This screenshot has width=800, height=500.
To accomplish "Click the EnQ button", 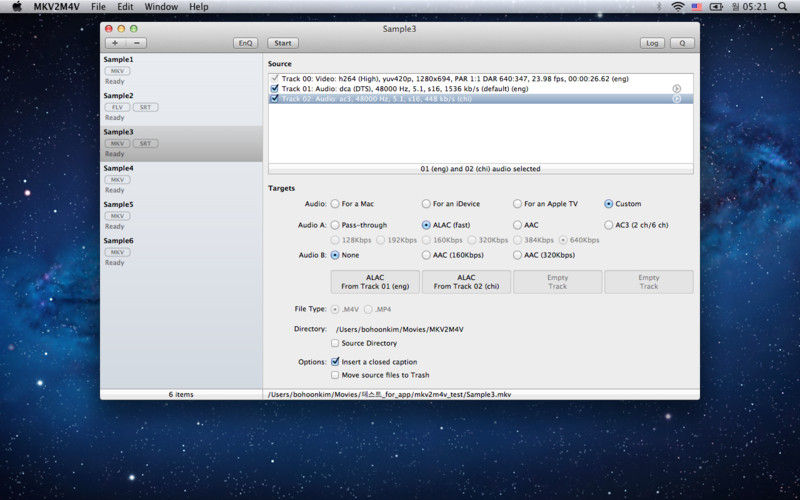I will (x=245, y=43).
